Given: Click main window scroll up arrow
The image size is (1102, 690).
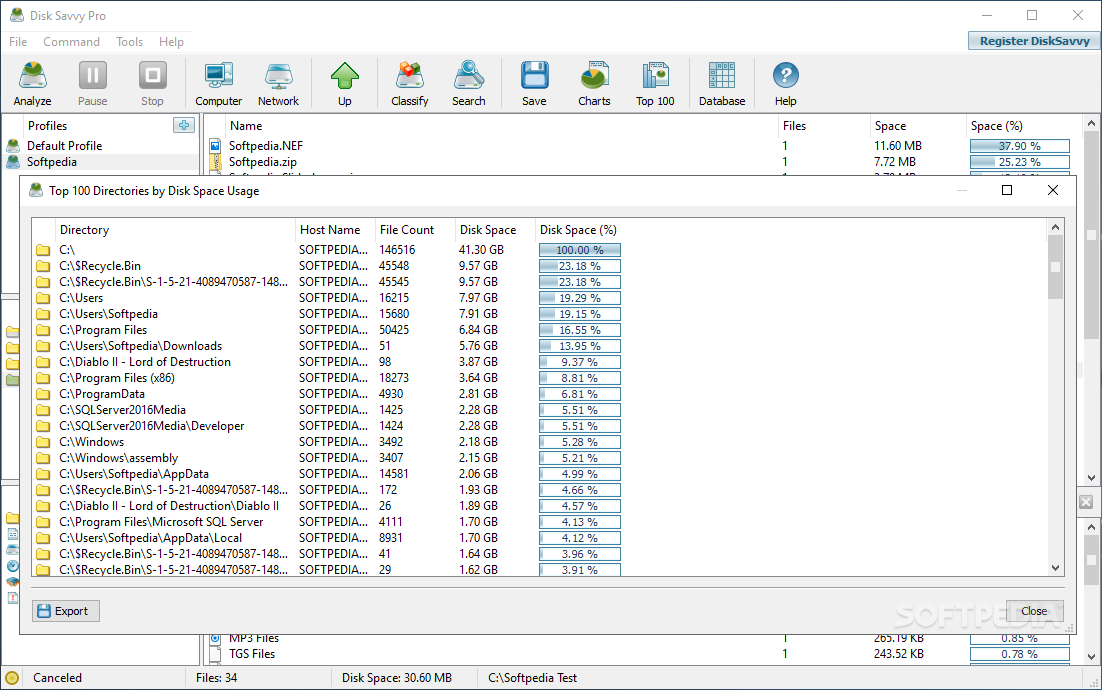Looking at the screenshot, I should pyautogui.click(x=1091, y=124).
